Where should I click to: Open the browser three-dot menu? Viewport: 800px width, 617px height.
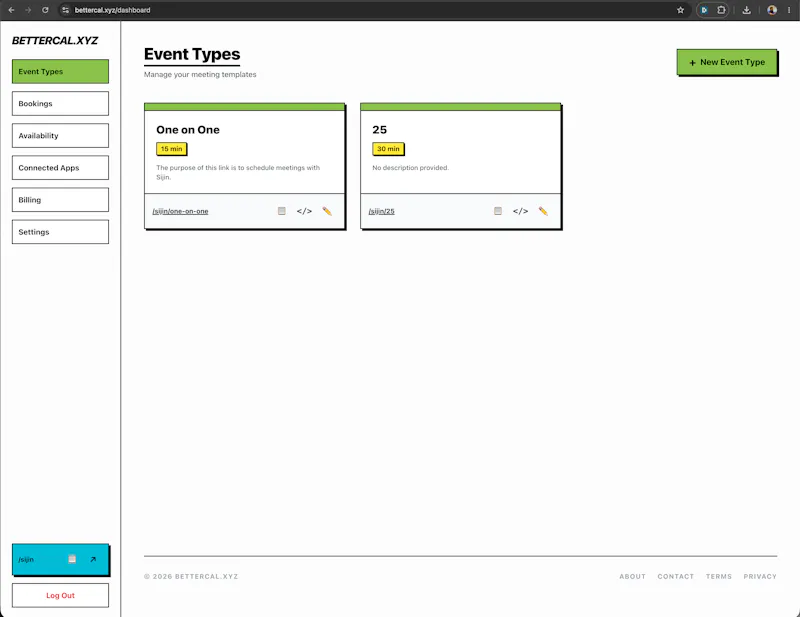click(x=789, y=10)
